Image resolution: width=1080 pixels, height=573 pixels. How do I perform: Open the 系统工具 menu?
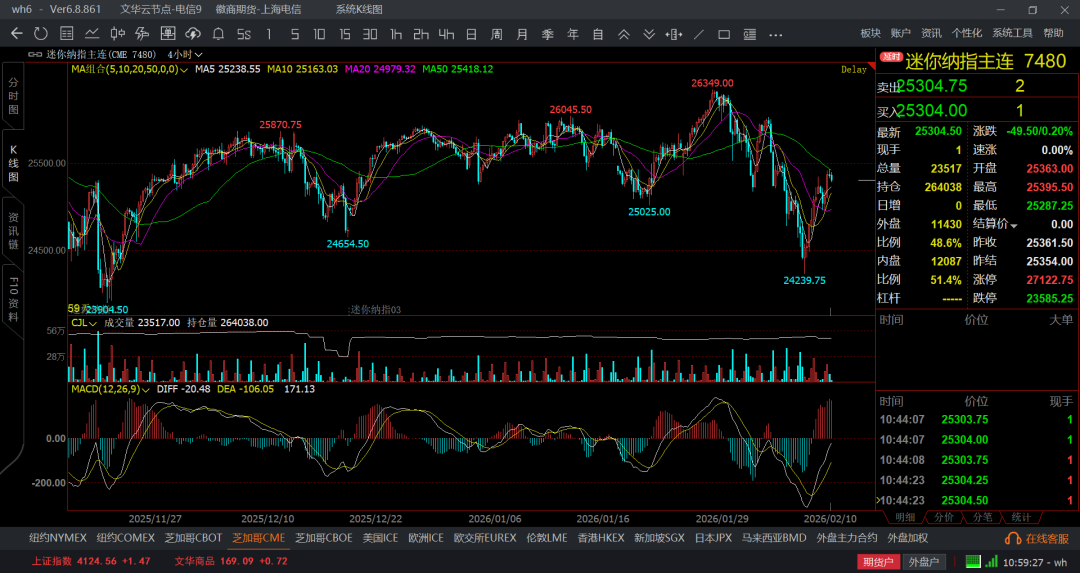click(x=1012, y=34)
